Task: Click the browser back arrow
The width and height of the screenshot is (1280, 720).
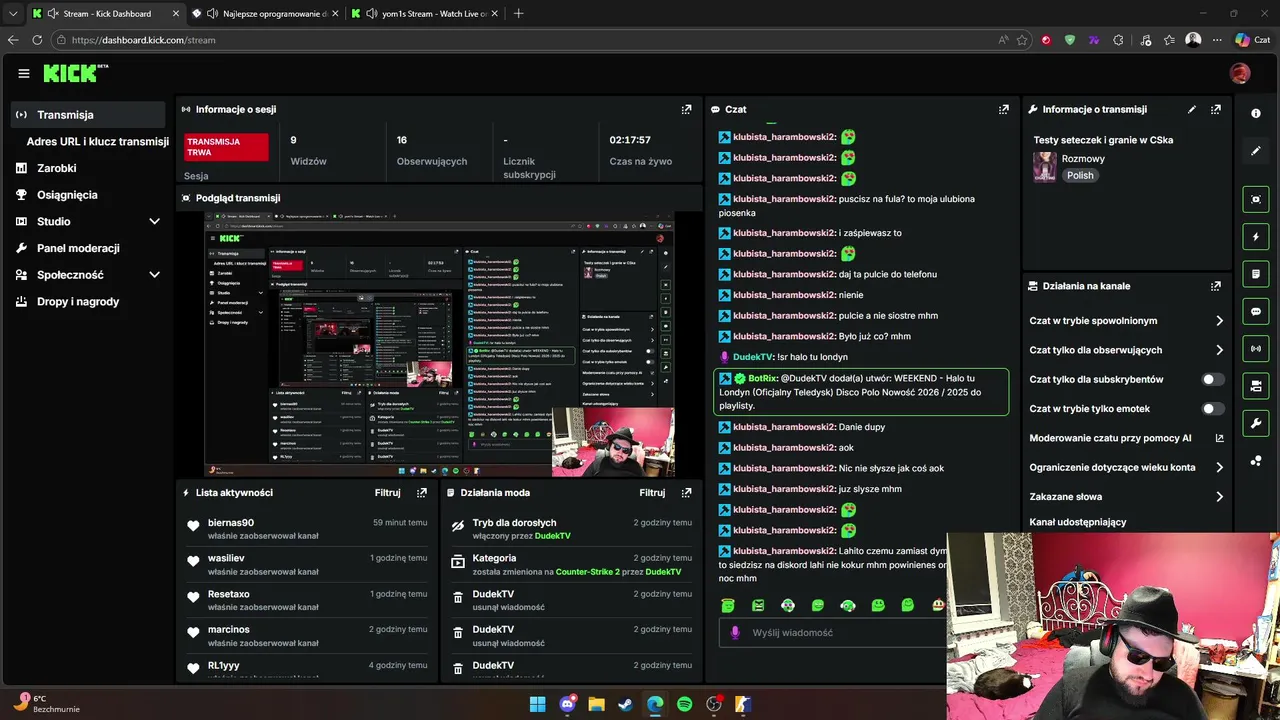Action: [13, 40]
